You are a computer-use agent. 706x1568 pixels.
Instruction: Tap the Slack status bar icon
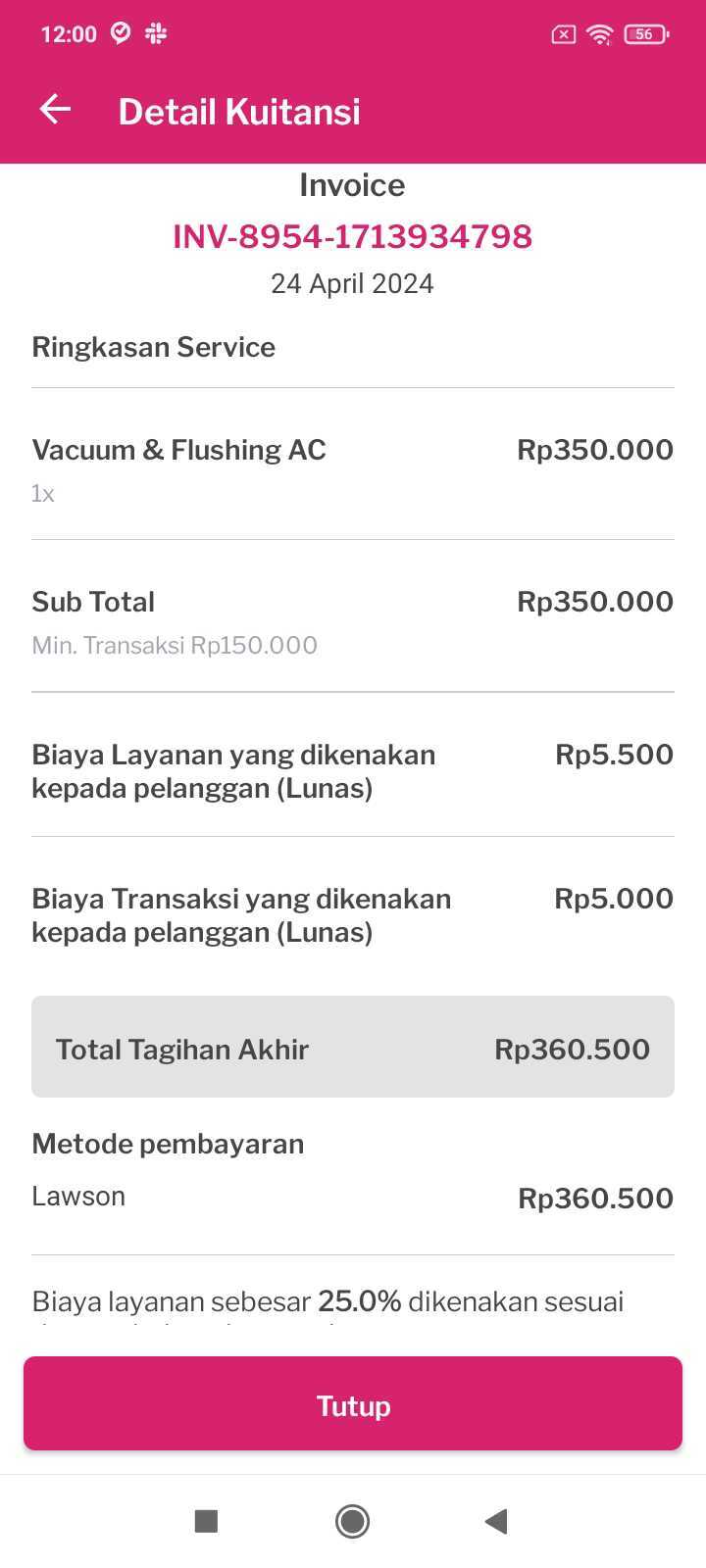[156, 34]
